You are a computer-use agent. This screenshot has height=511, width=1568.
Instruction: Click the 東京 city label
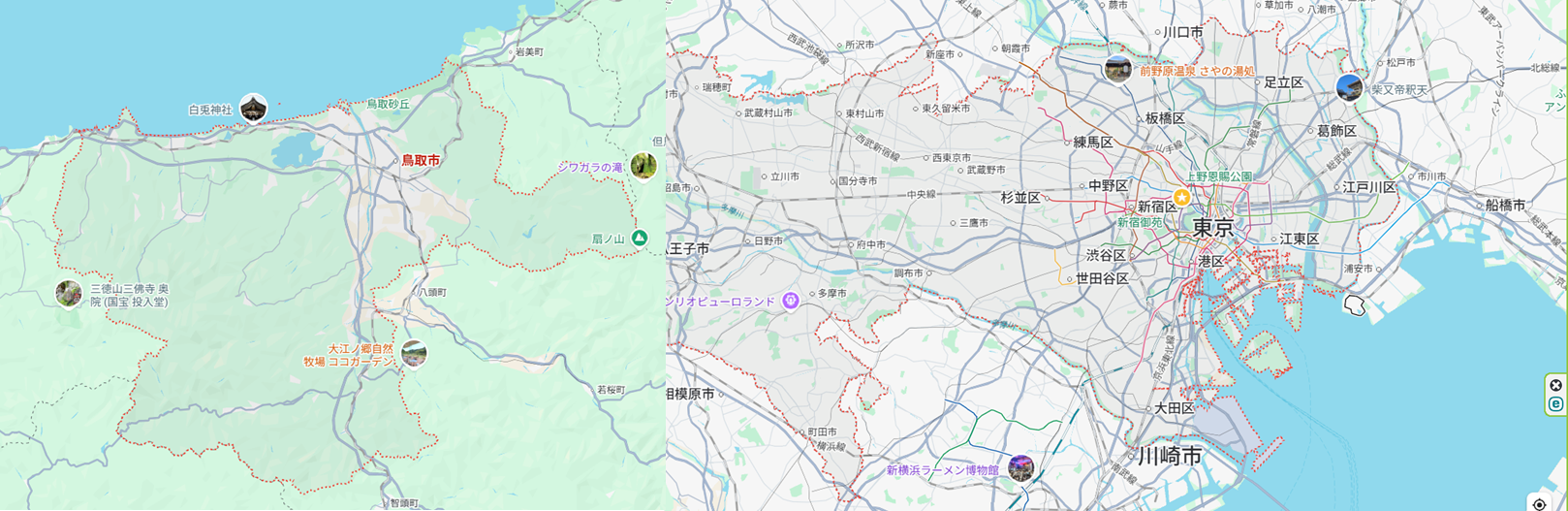[x=1213, y=229]
